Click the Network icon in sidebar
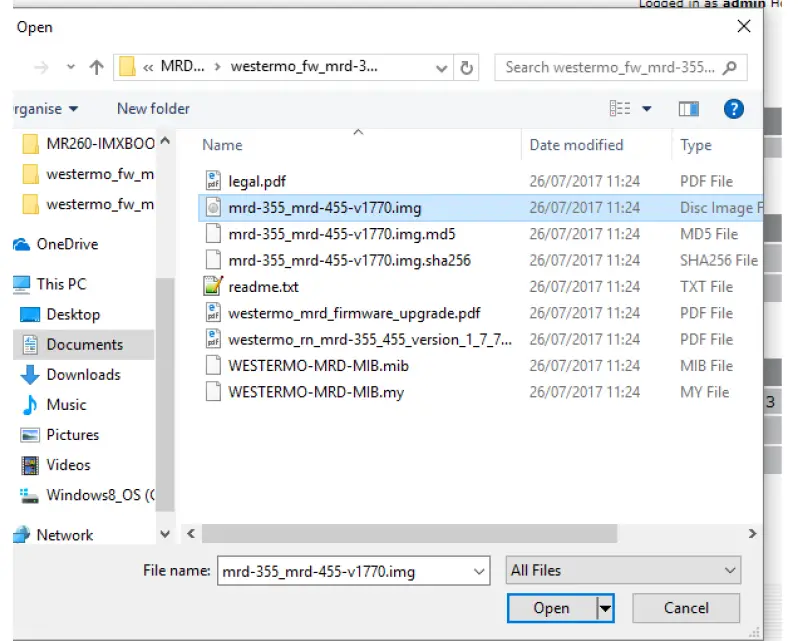 tap(21, 534)
